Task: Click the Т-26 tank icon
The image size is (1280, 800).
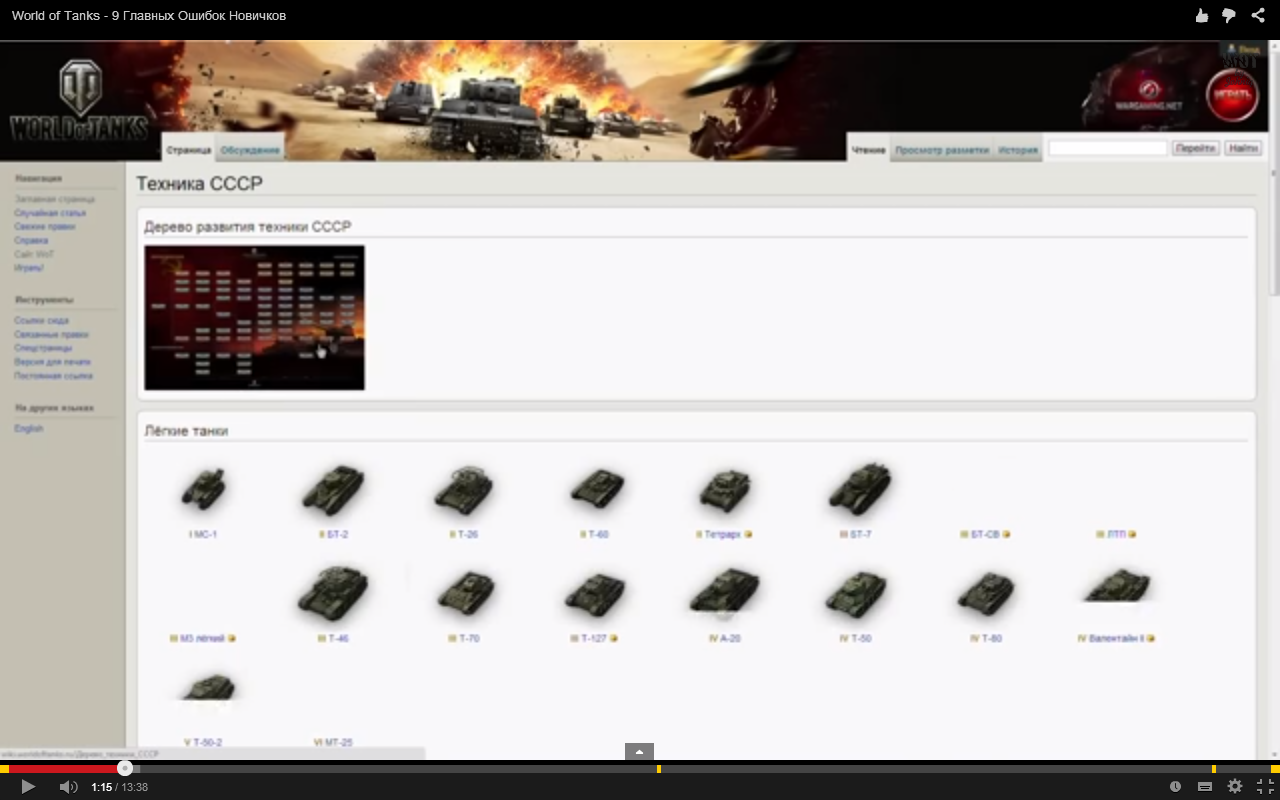Action: (x=464, y=490)
